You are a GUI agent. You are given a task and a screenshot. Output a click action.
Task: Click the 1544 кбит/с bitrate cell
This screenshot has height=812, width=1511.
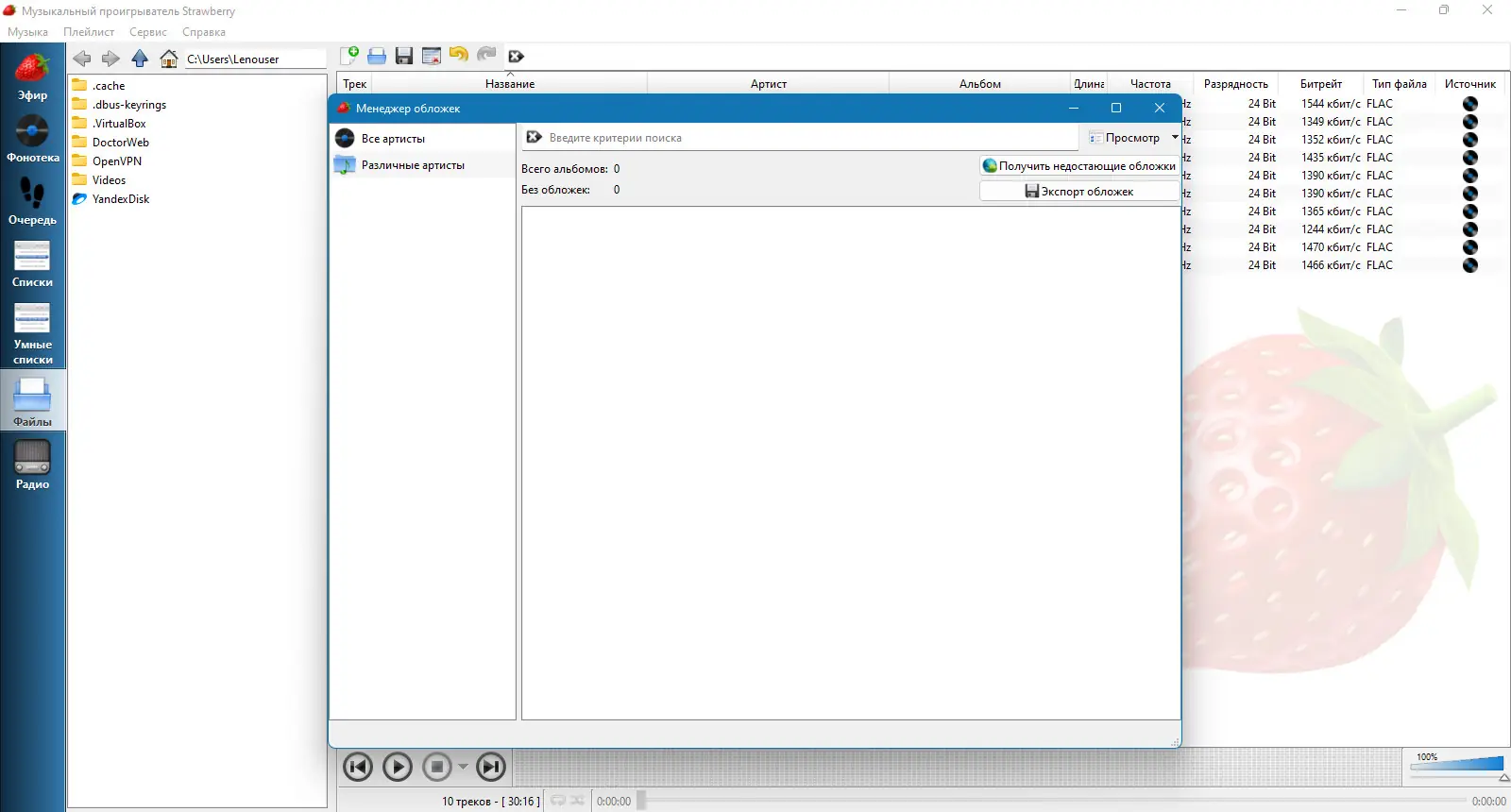[1331, 104]
